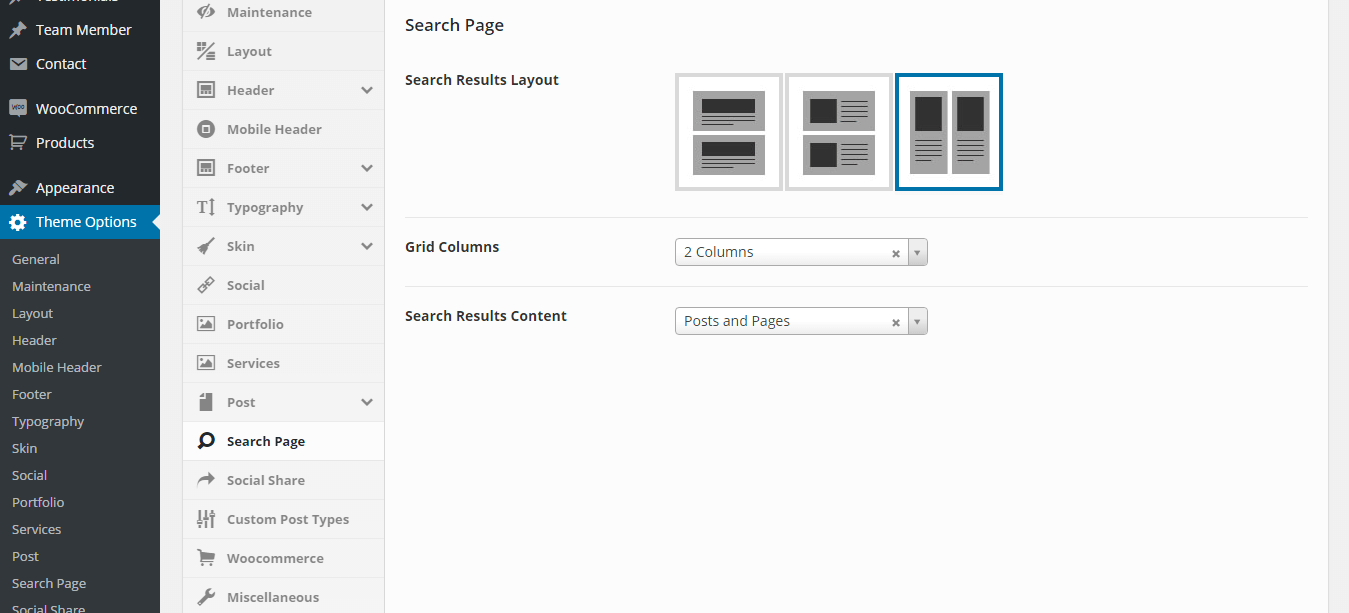Clear the 2 Columns selection
Image resolution: width=1349 pixels, height=613 pixels.
896,253
